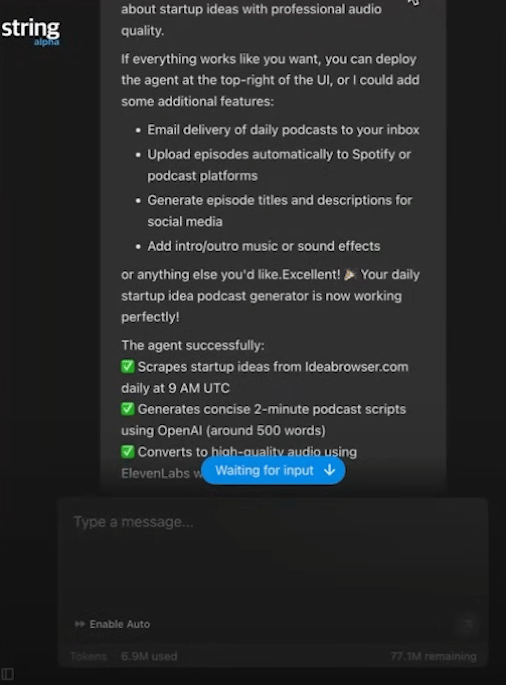This screenshot has width=506, height=685.
Task: Click the 6.9M used tokens label
Action: pyautogui.click(x=149, y=656)
